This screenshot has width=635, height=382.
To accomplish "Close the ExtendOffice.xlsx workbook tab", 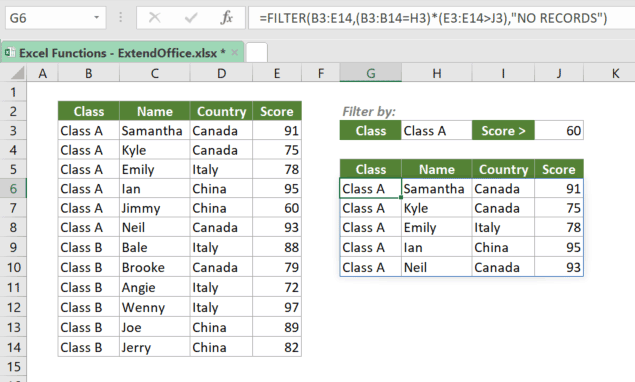I will tap(234, 53).
